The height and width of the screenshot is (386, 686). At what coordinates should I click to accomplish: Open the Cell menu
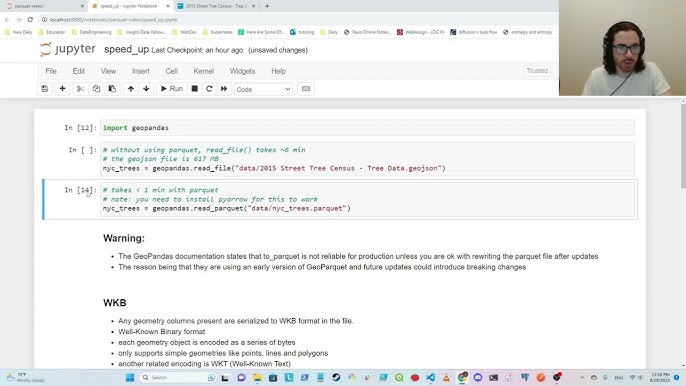[x=172, y=71]
